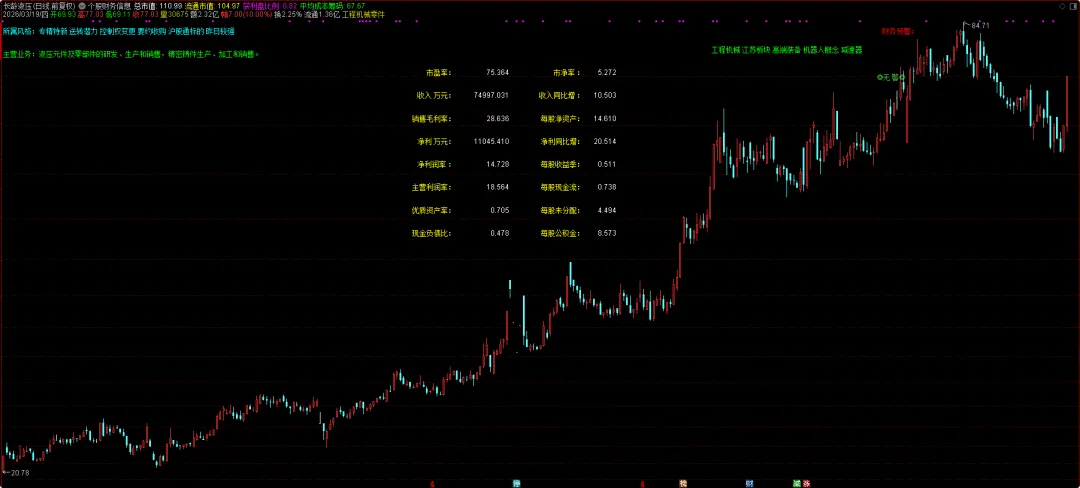This screenshot has height=488, width=1080.
Task: Click the 沪股通标的 style tag
Action: (186, 31)
